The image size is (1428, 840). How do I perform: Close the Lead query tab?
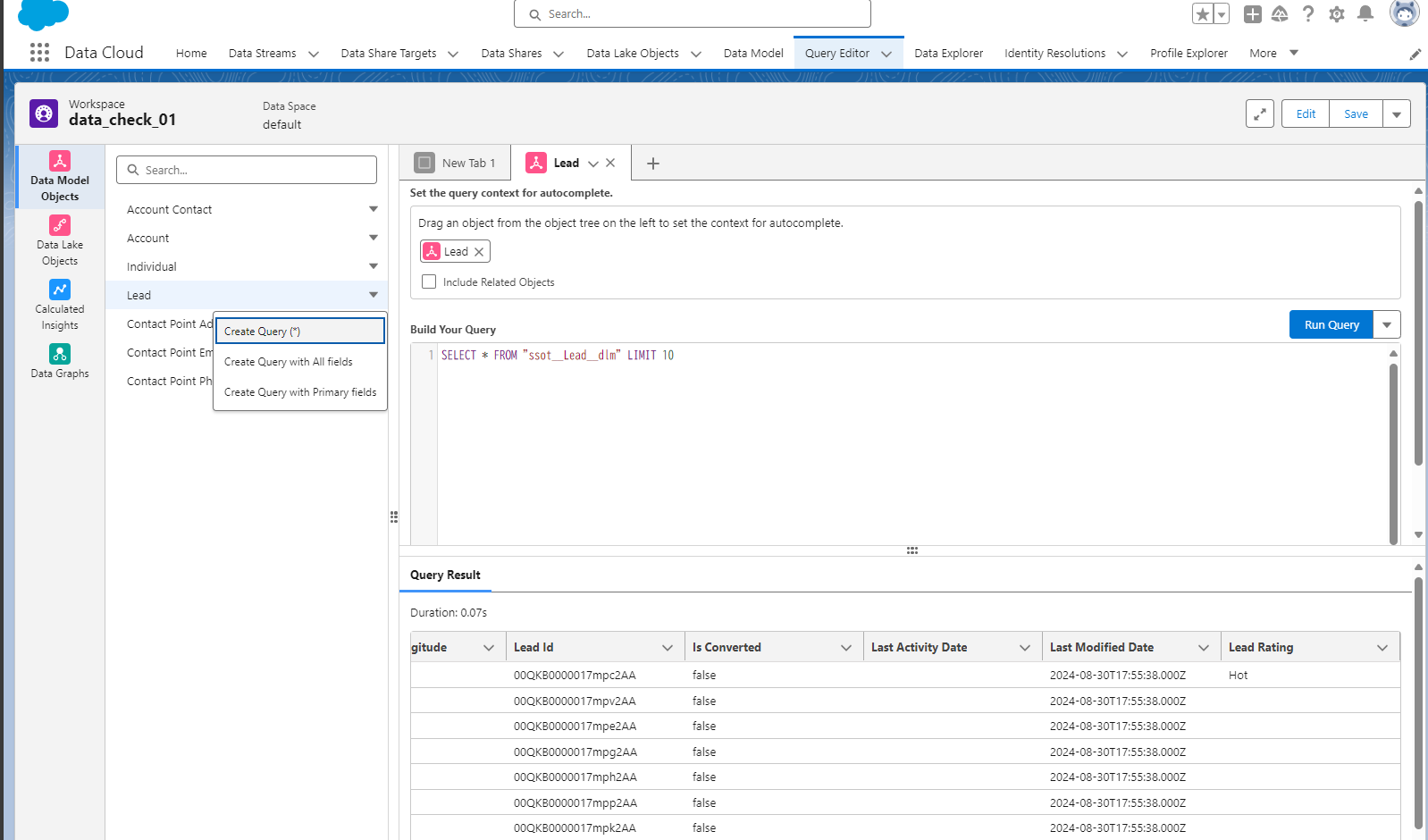pyautogui.click(x=610, y=163)
